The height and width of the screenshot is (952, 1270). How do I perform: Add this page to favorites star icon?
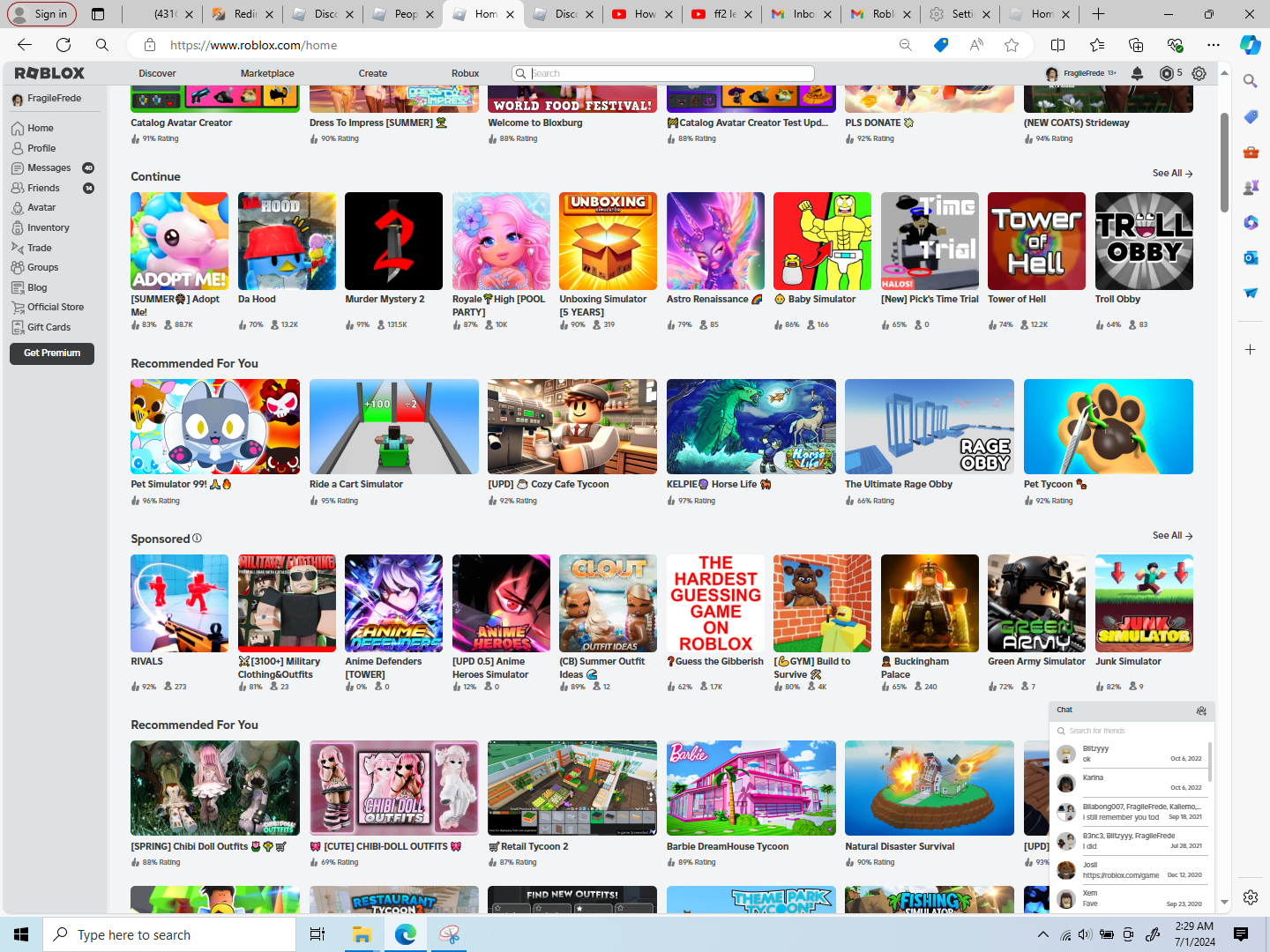point(1012,45)
